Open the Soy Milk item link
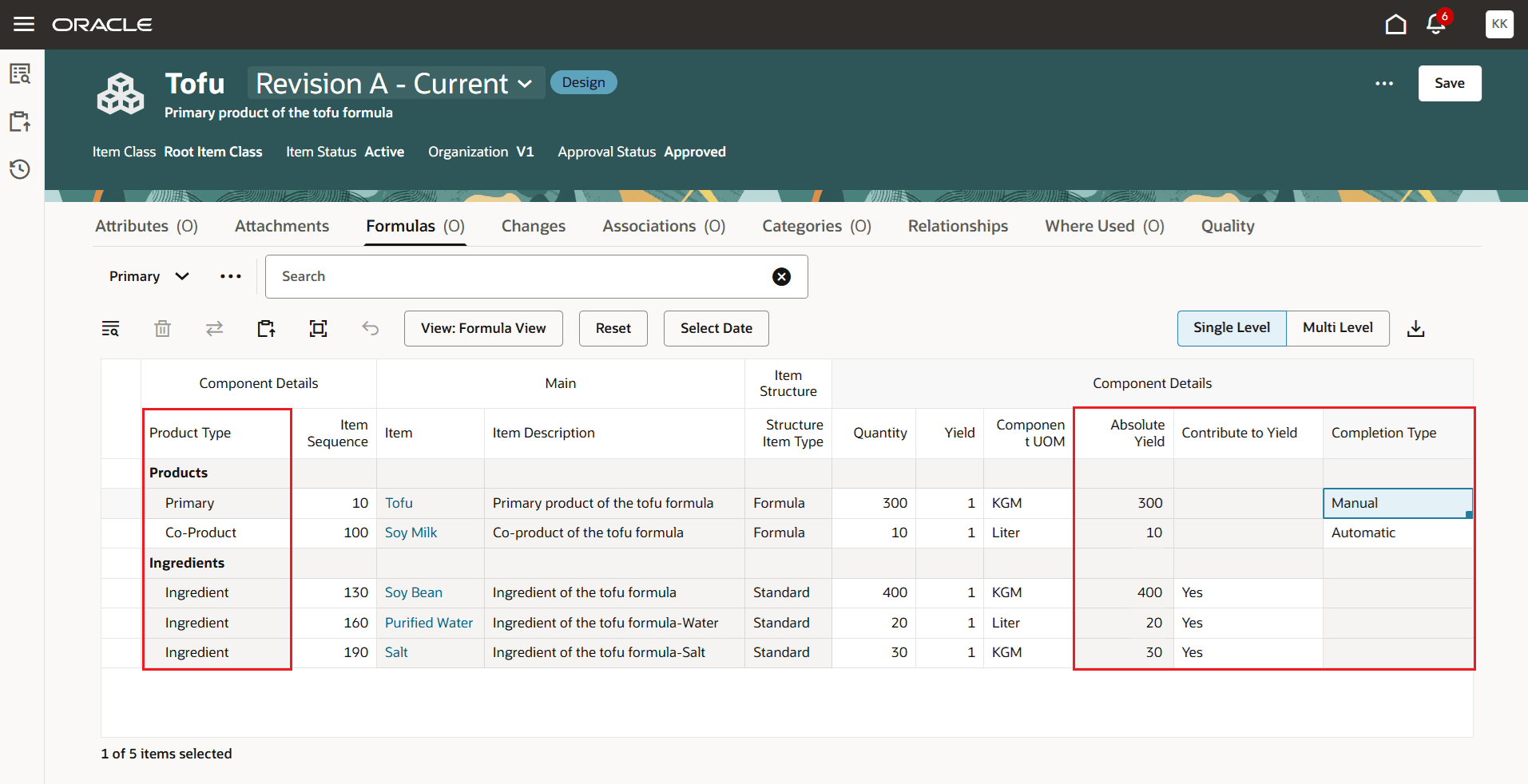Image resolution: width=1528 pixels, height=784 pixels. coord(410,532)
